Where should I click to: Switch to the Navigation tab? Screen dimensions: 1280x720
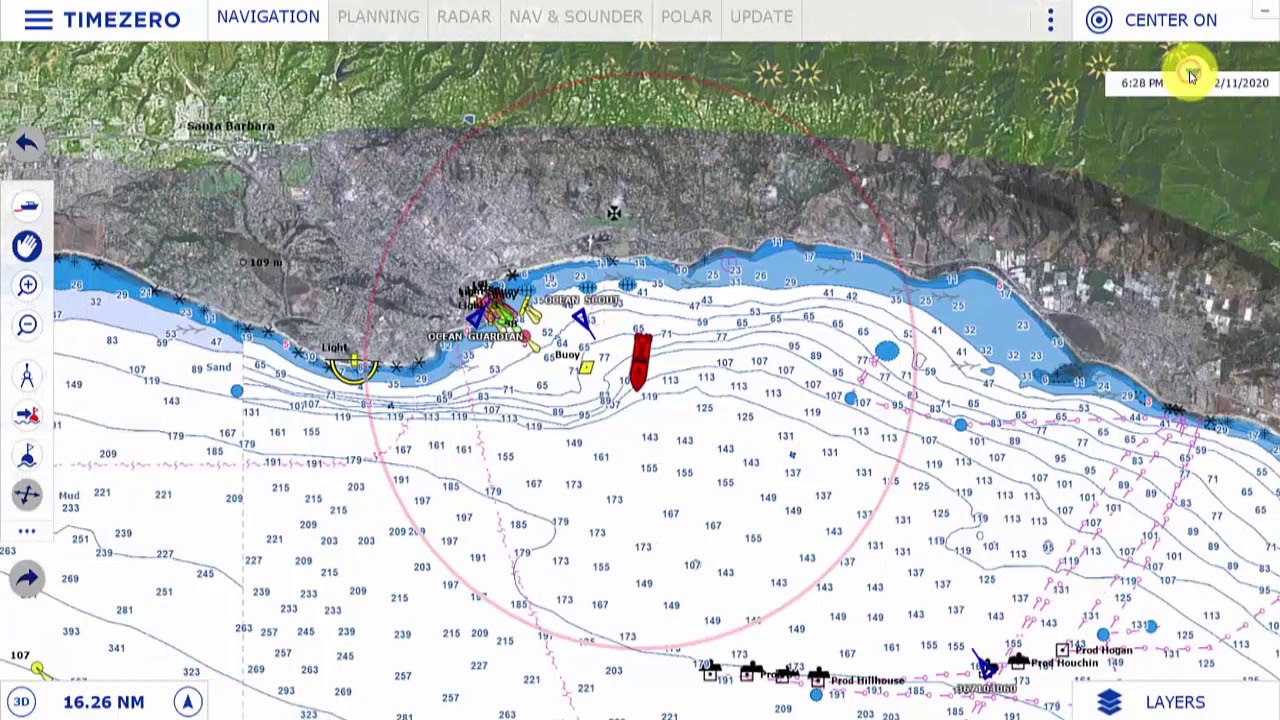[x=268, y=17]
